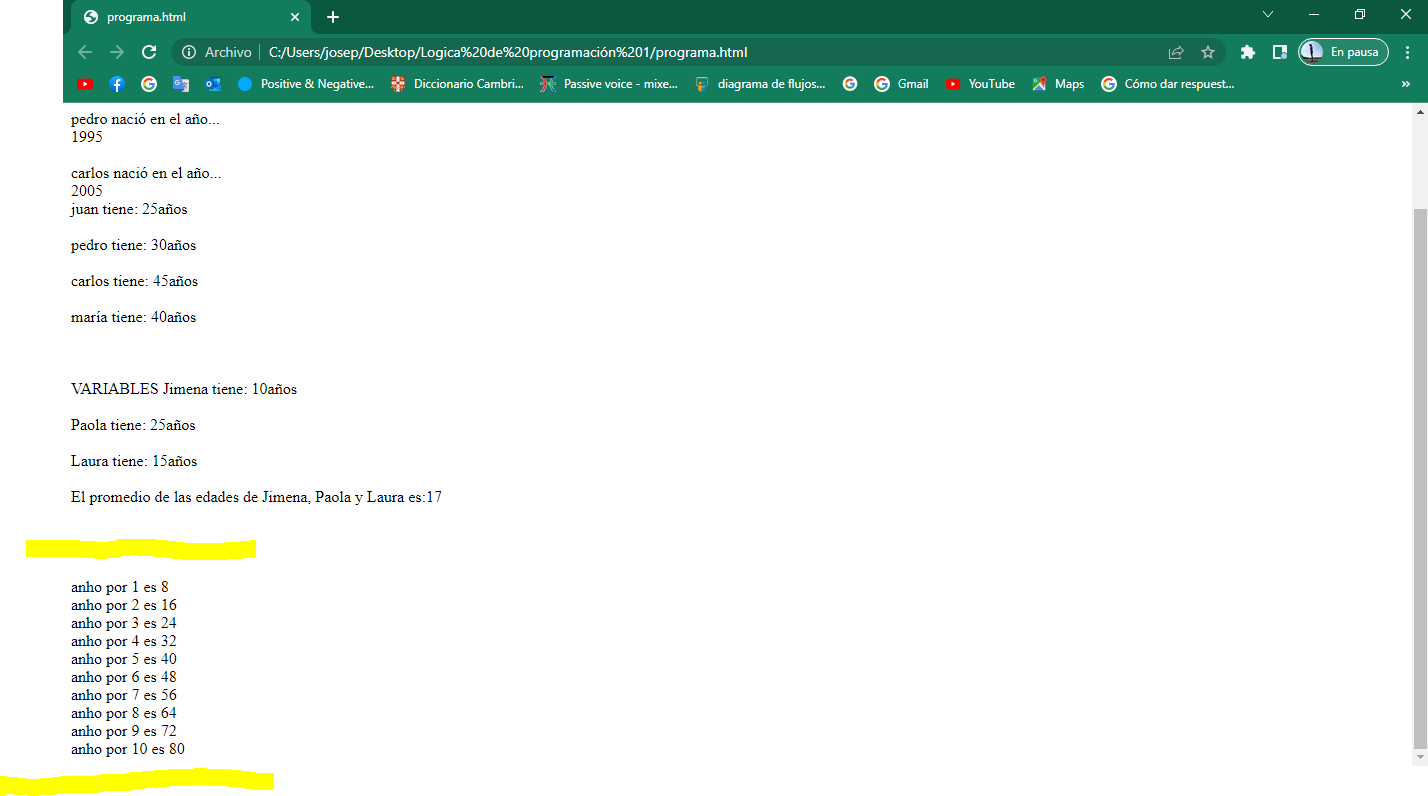Open the diagrama de flujos... bookmark
This screenshot has width=1428, height=796.
click(761, 84)
